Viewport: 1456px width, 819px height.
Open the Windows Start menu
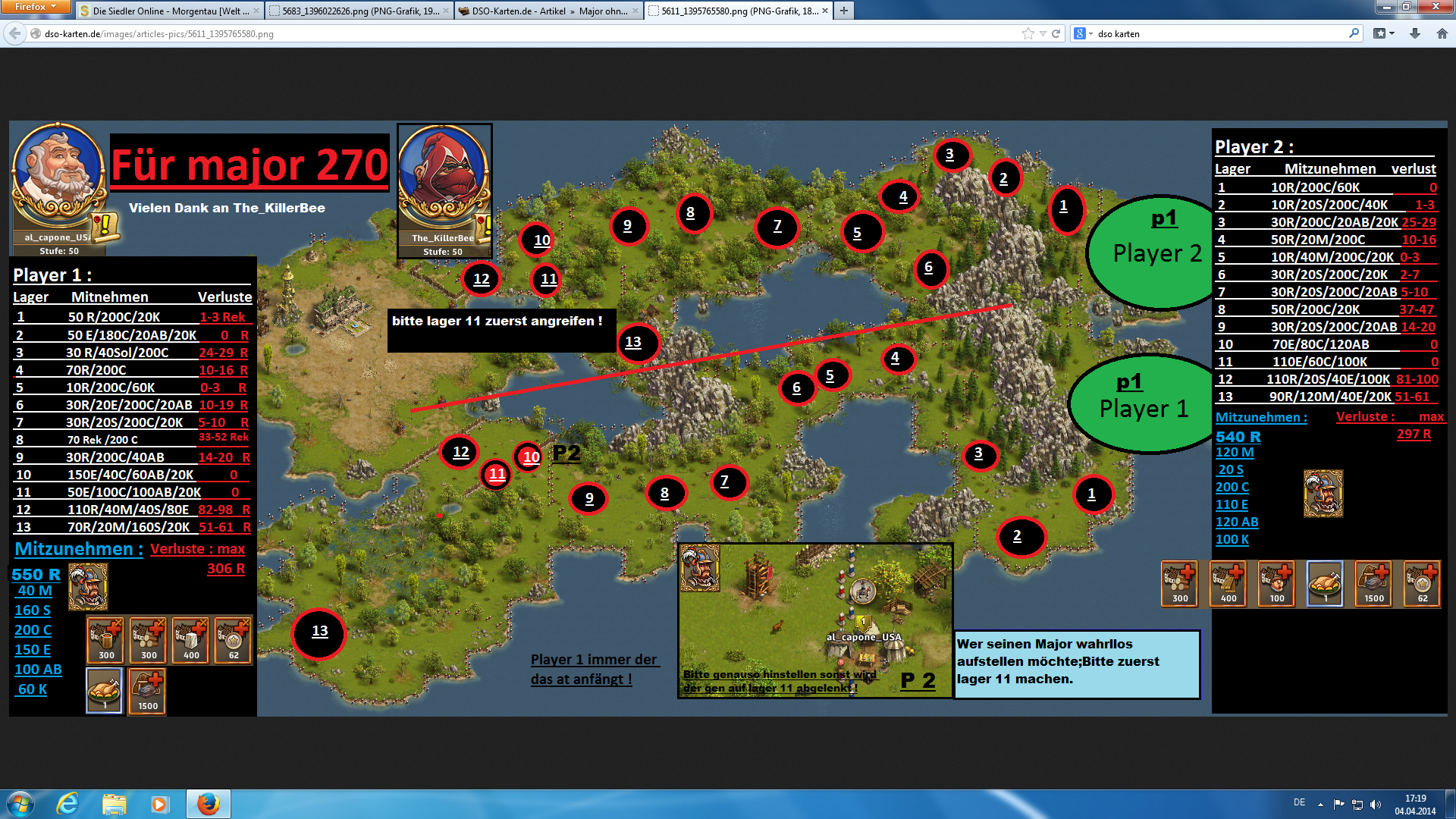20,804
